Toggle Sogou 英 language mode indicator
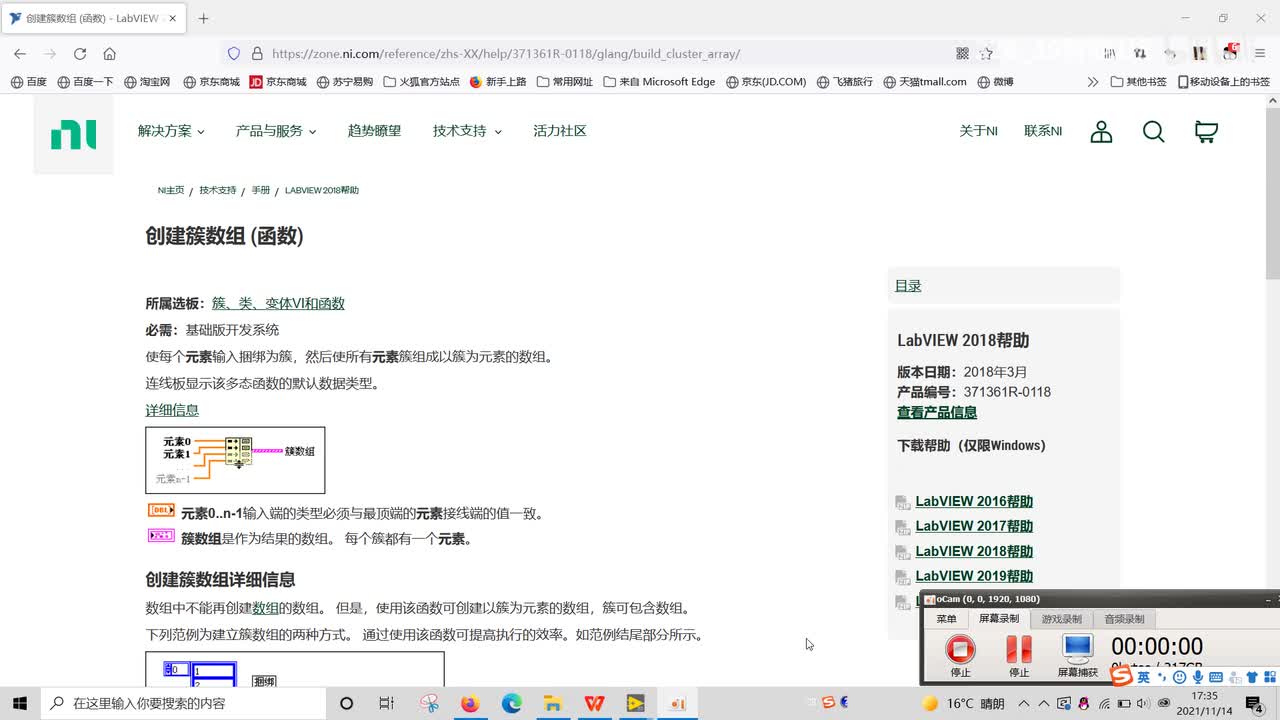This screenshot has width=1280, height=720. 1143,678
